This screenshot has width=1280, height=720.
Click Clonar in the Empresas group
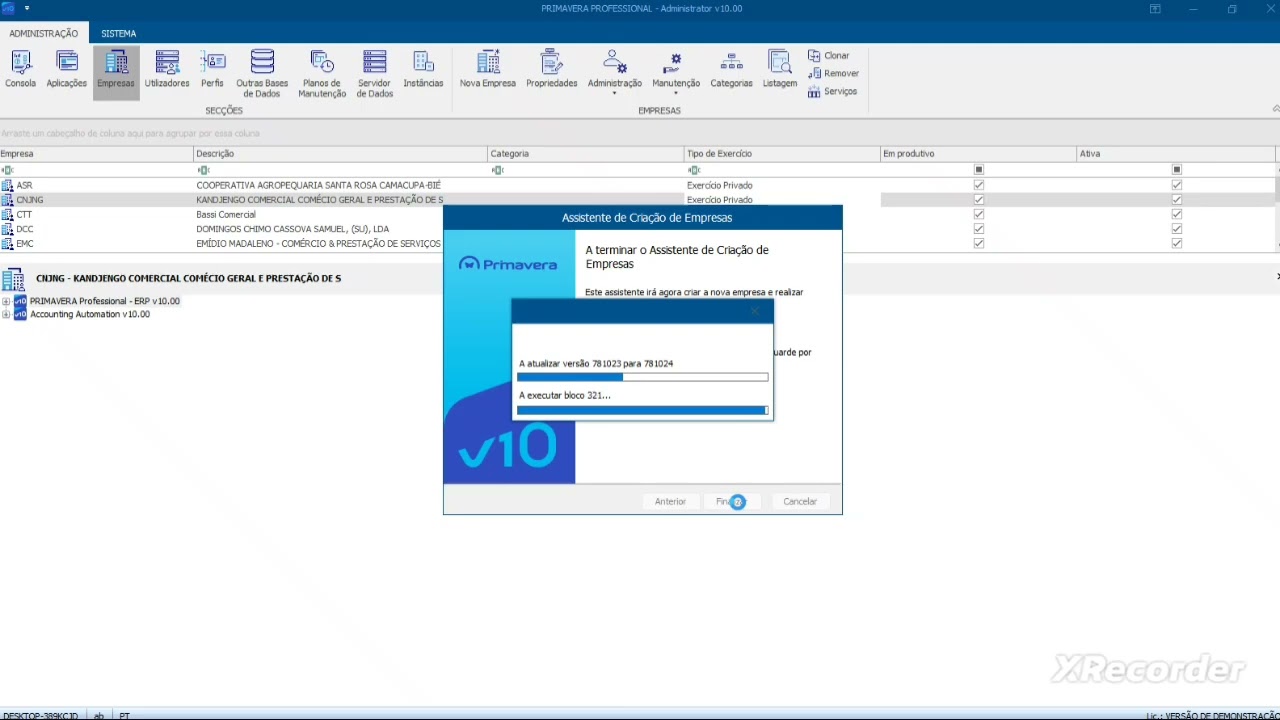coord(829,56)
